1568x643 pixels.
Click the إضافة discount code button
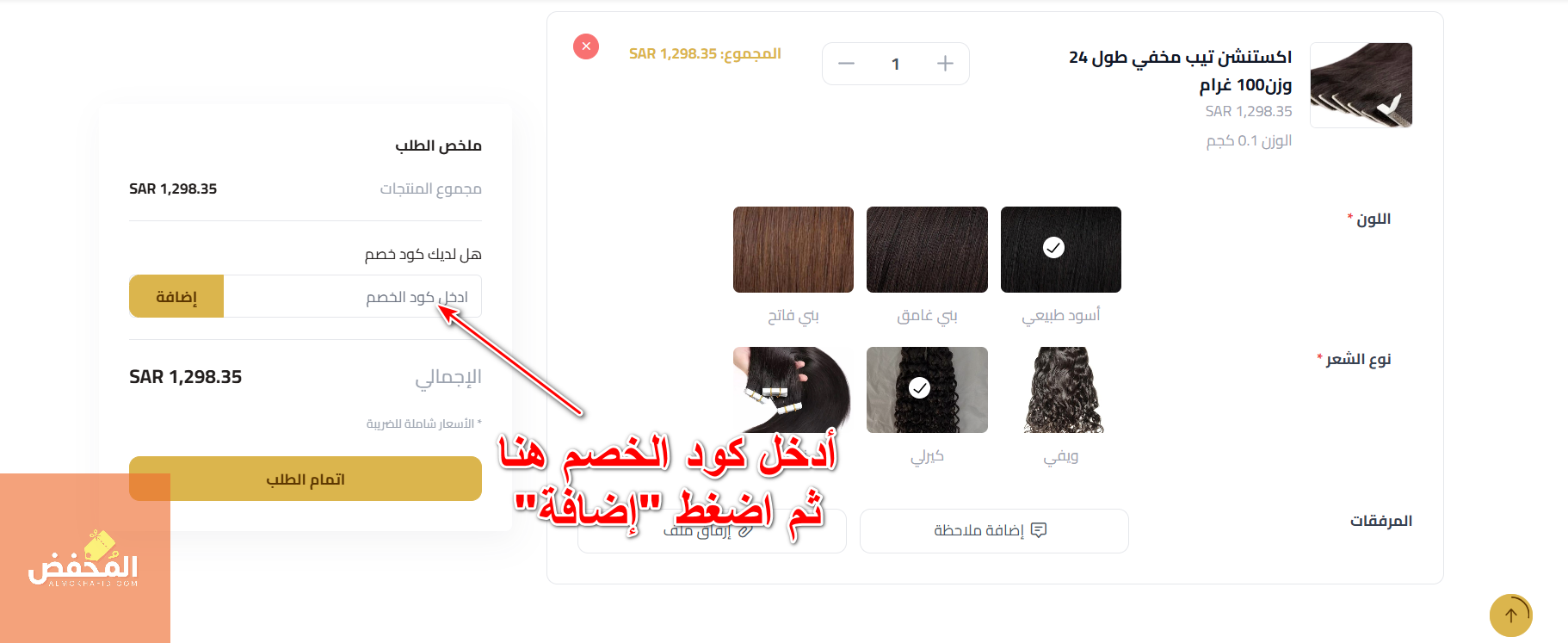pyautogui.click(x=176, y=296)
